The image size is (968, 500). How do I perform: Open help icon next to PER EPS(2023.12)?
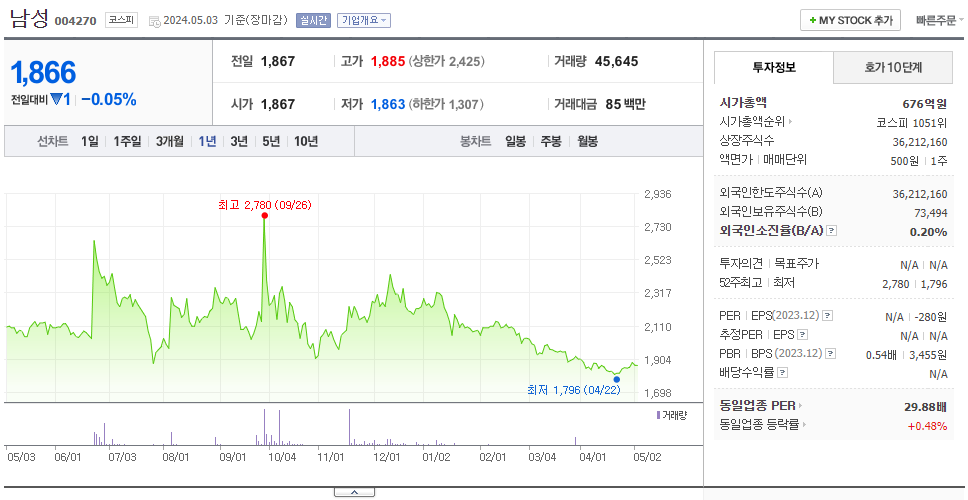[x=828, y=316]
